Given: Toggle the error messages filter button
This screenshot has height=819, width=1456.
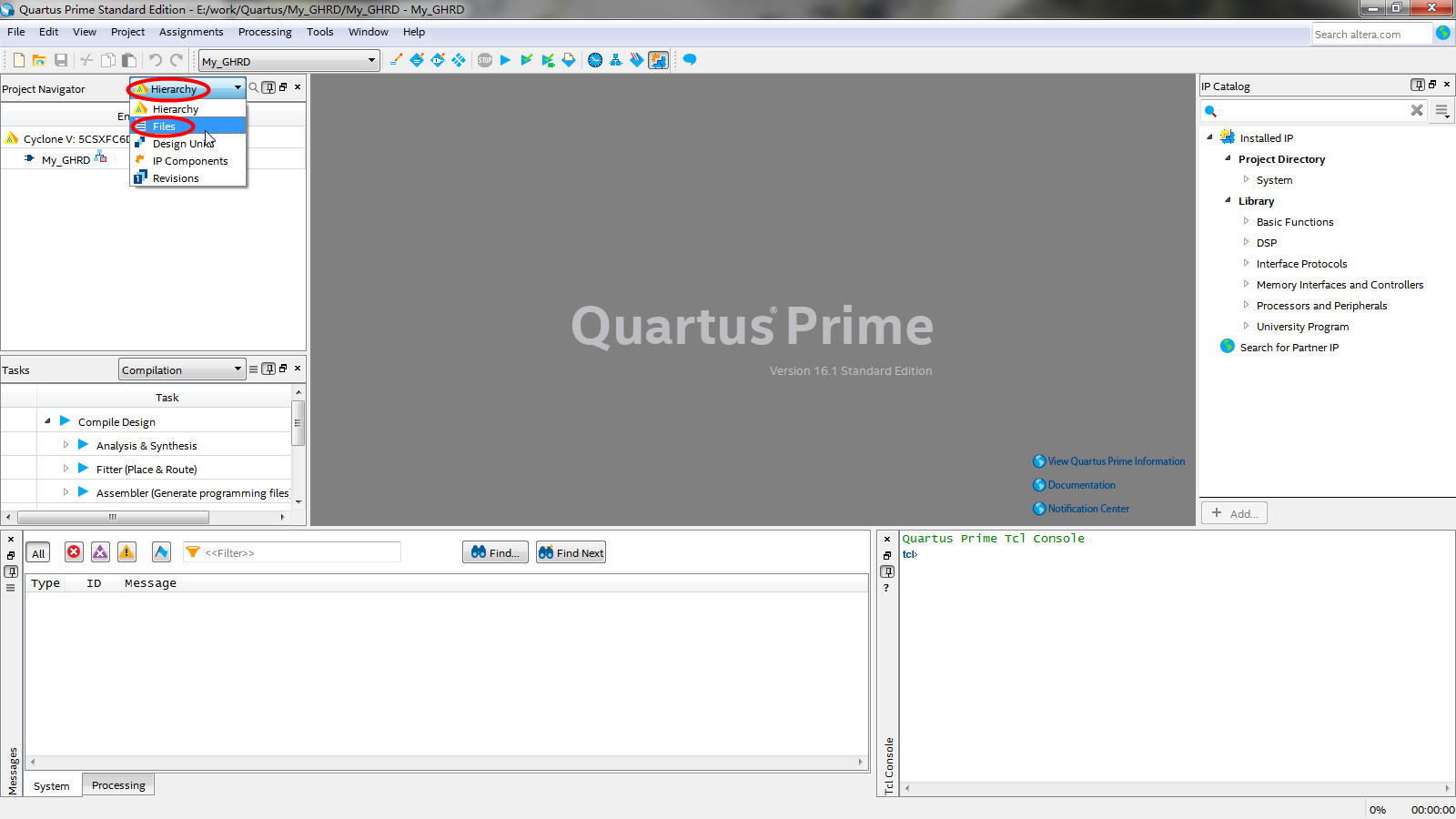Looking at the screenshot, I should [x=74, y=552].
